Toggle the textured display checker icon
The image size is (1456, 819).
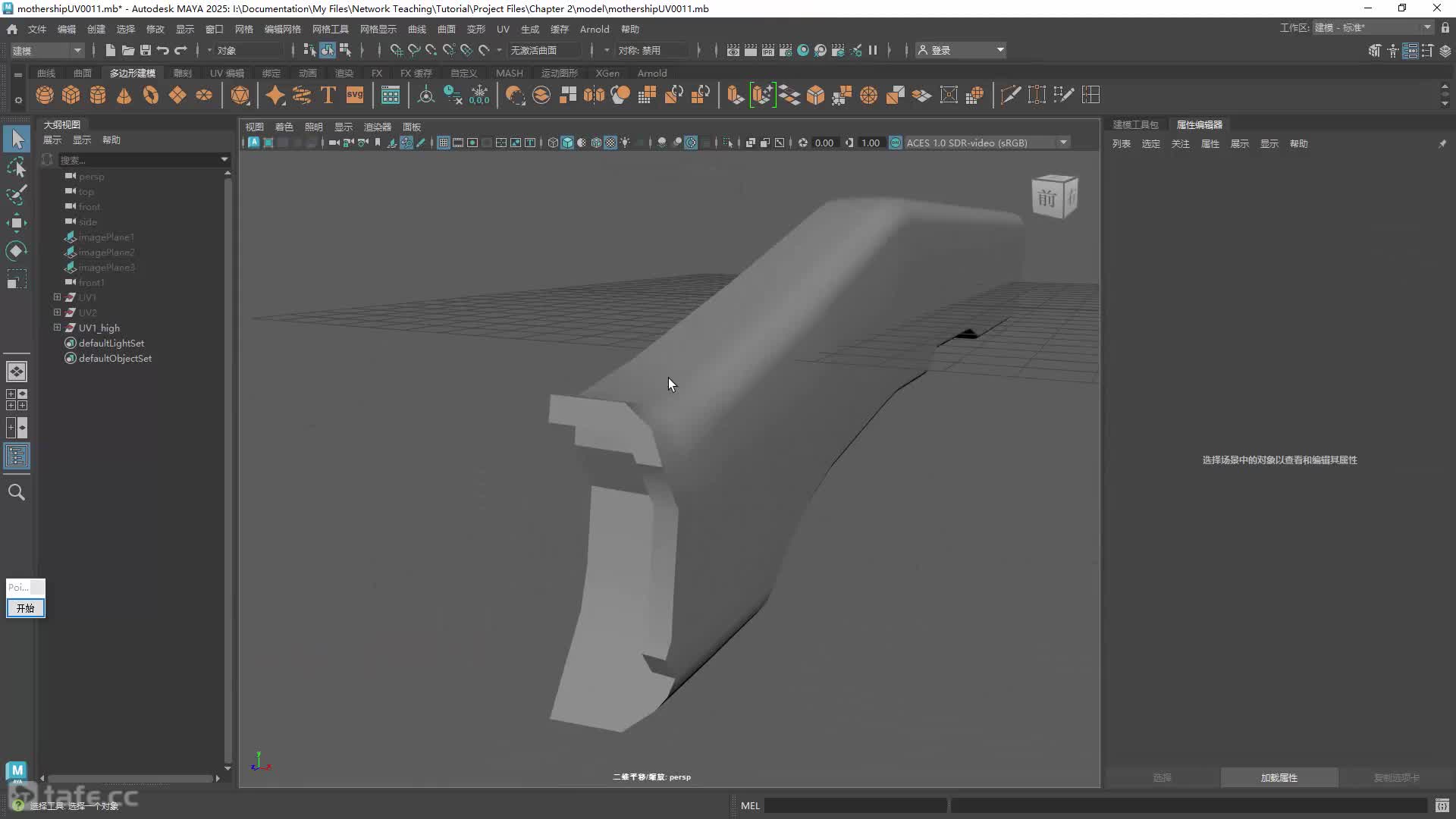click(610, 143)
